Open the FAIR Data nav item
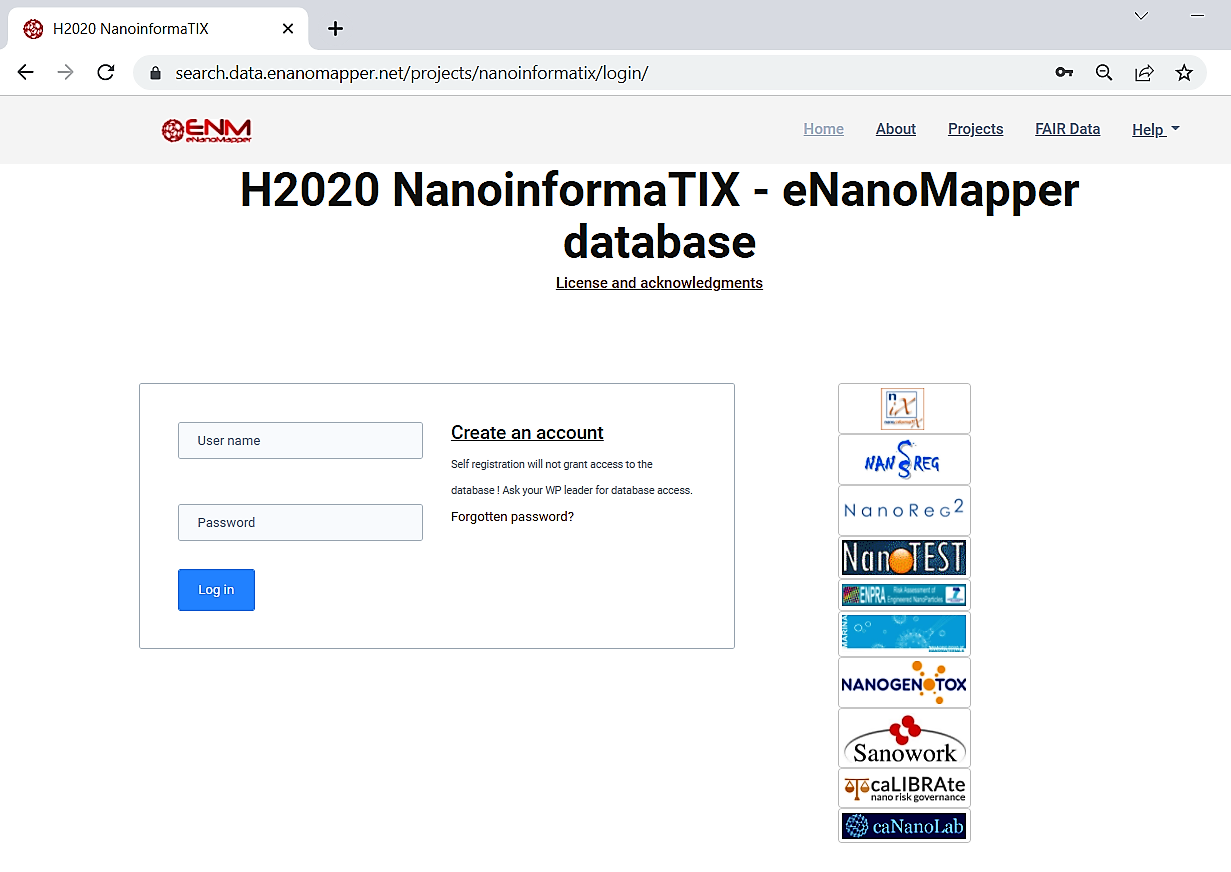Image resolution: width=1231 pixels, height=872 pixels. point(1068,129)
